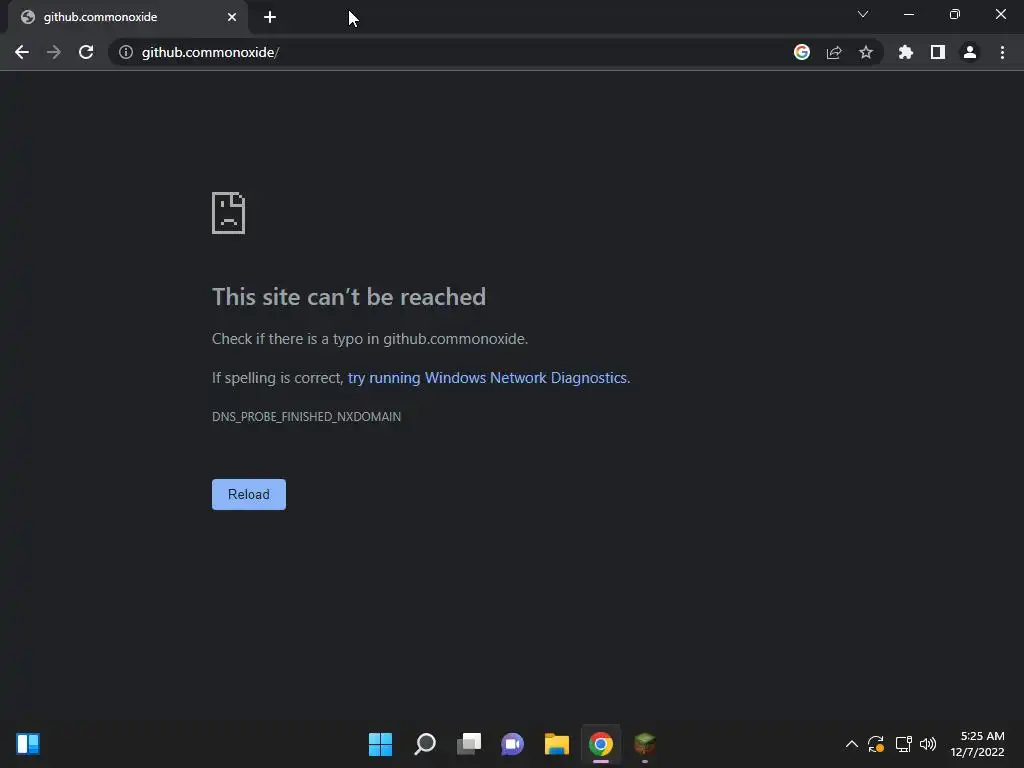Image resolution: width=1024 pixels, height=768 pixels.
Task: Open the tab search chevron
Action: (863, 14)
